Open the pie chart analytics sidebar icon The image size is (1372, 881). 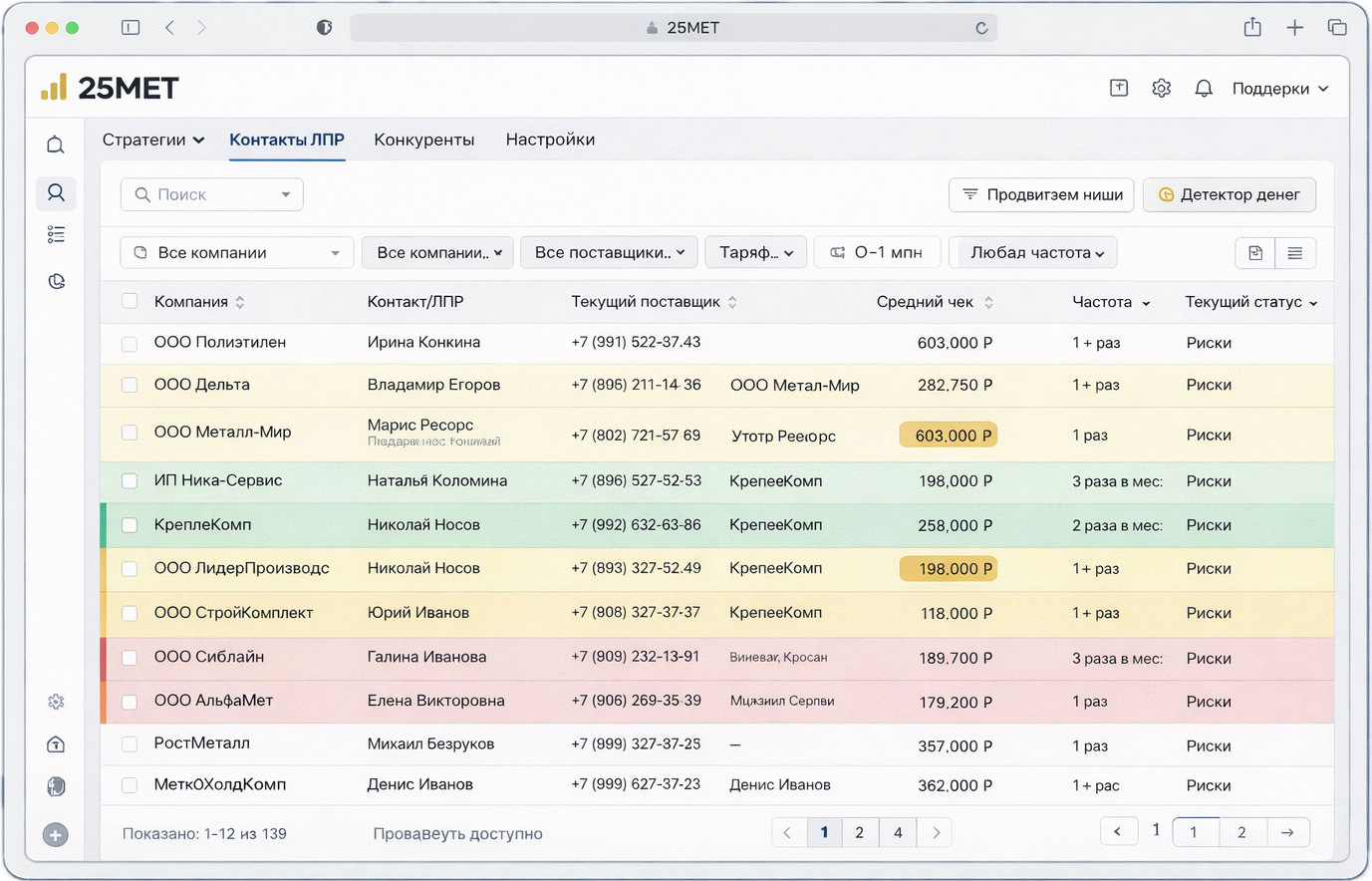tap(56, 282)
